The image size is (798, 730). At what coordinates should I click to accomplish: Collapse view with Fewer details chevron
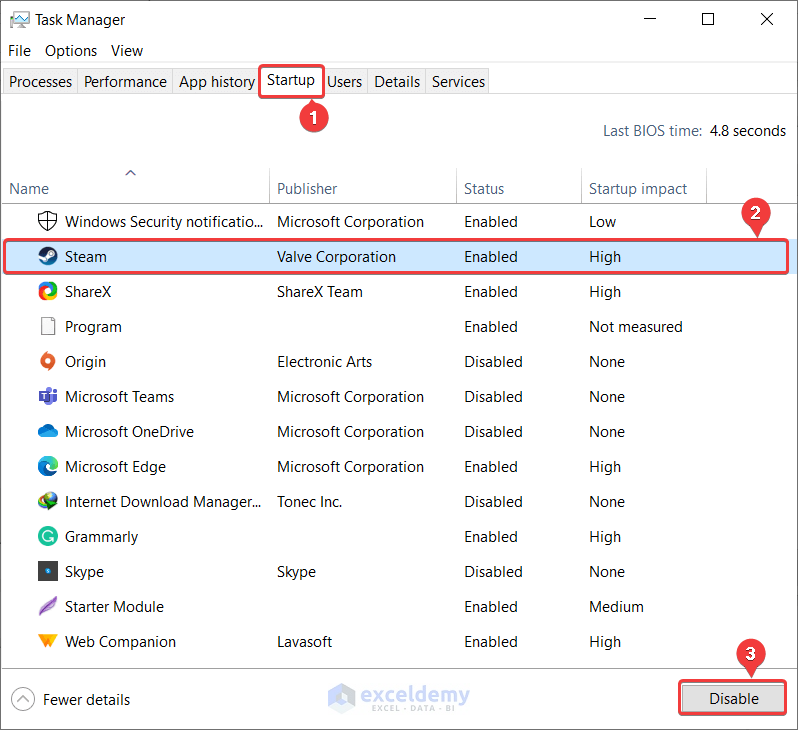23,700
